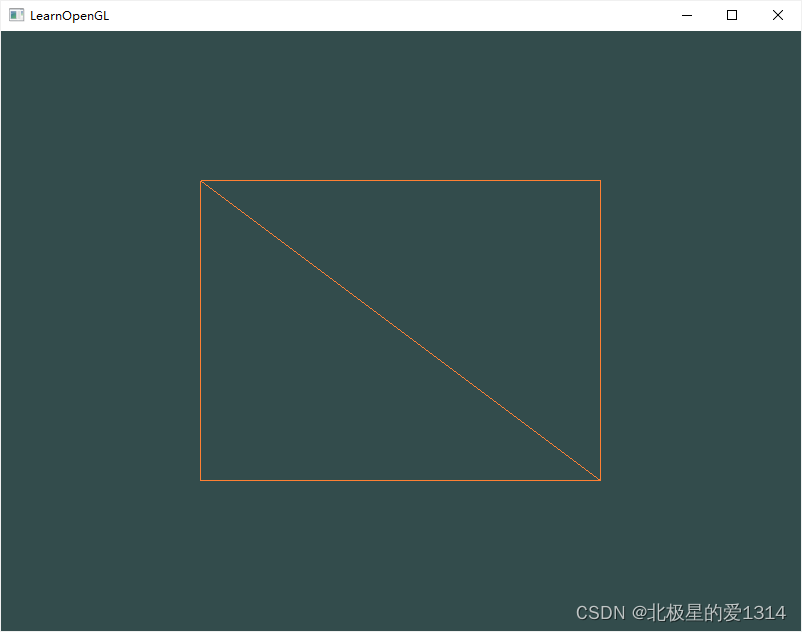Close the LearnOpenGL window

777,15
